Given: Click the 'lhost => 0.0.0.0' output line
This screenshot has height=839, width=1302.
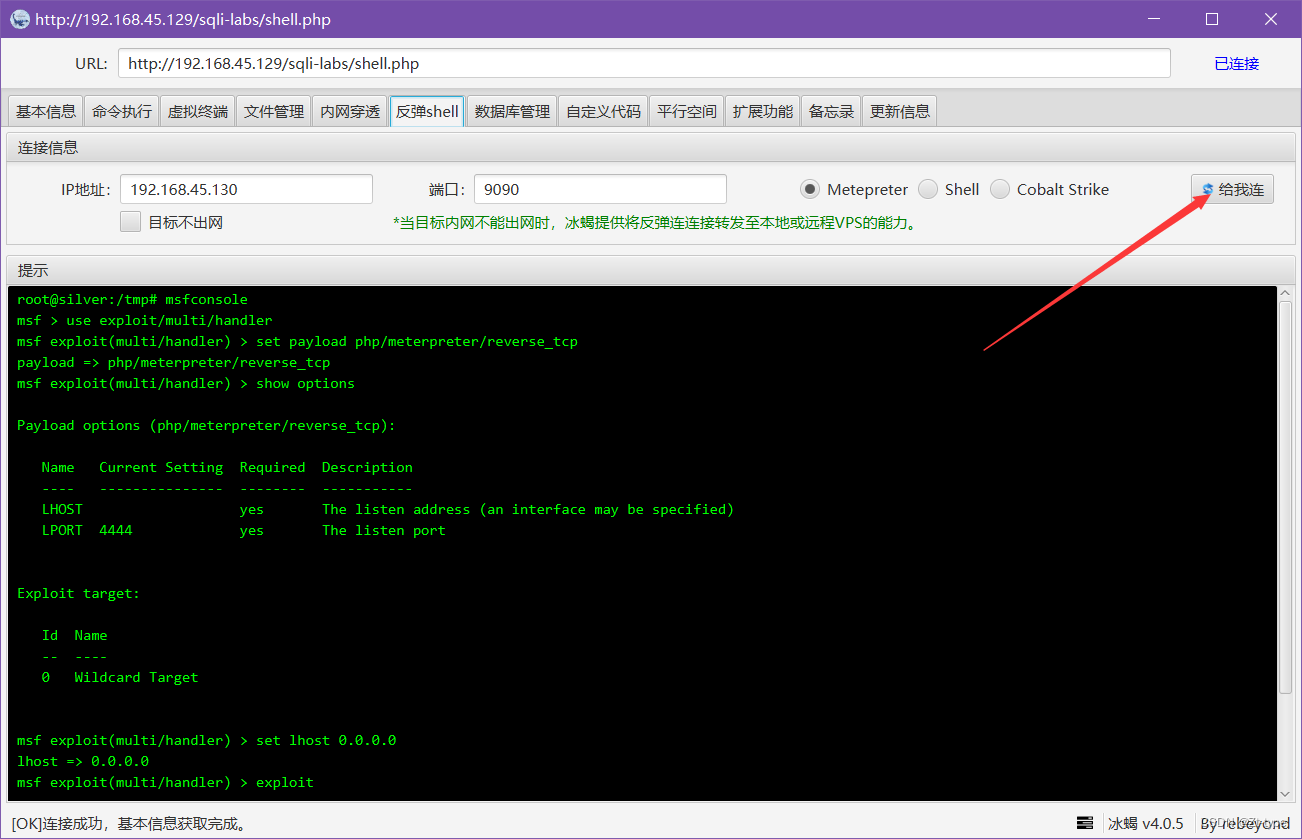Looking at the screenshot, I should (x=83, y=761).
